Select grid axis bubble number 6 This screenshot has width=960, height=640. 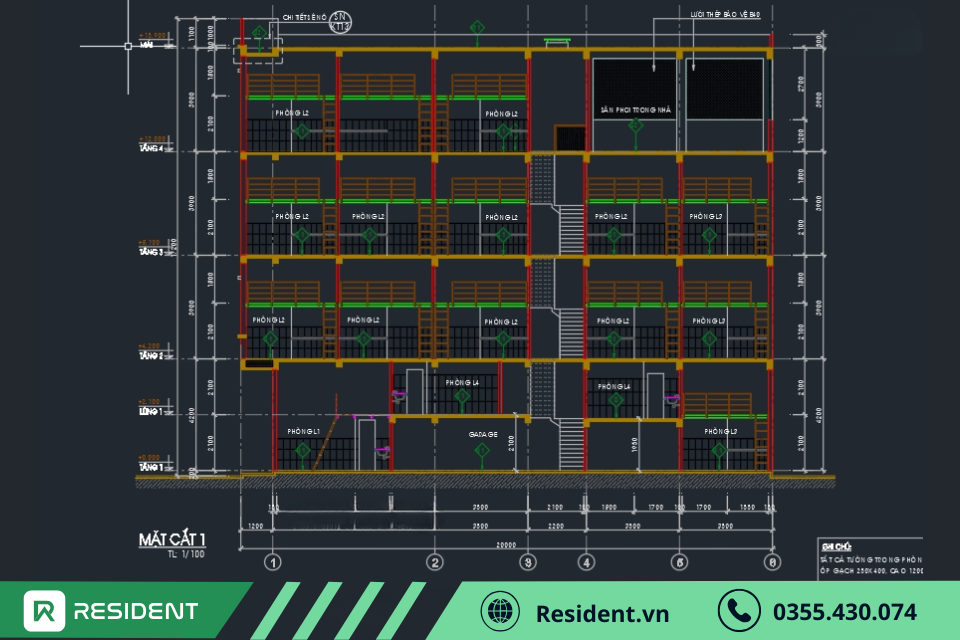click(772, 562)
